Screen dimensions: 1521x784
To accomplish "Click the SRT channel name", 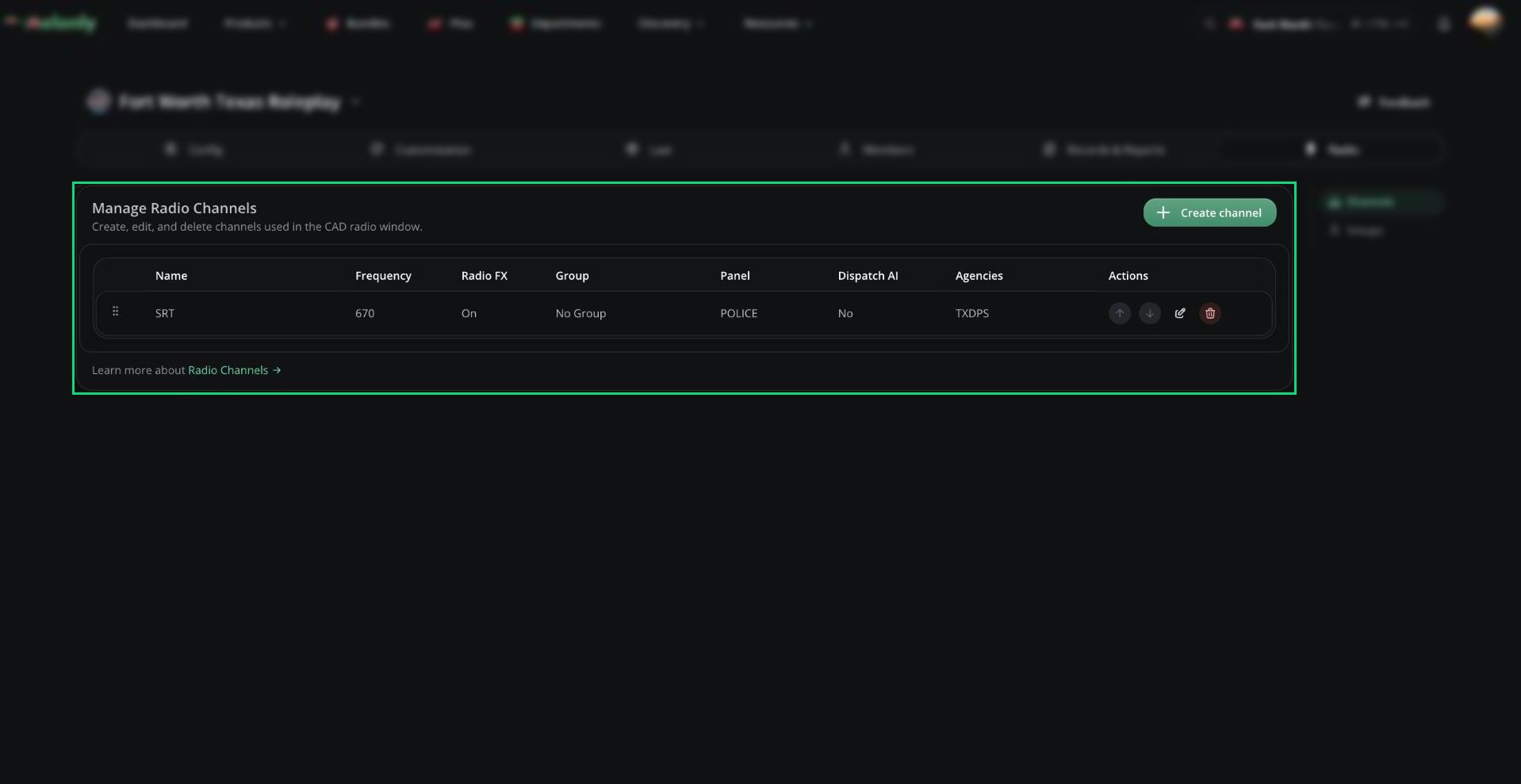I will [165, 313].
